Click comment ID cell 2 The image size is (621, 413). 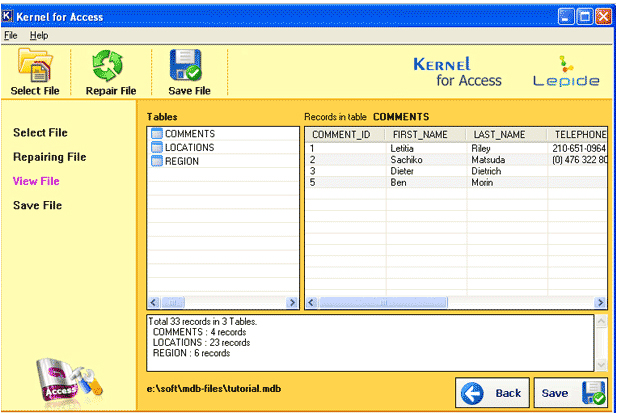[x=312, y=160]
